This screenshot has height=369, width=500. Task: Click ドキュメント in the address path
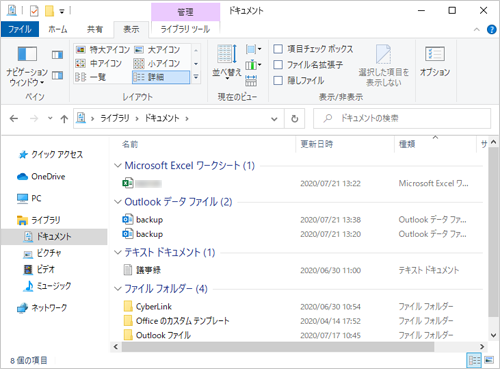pyautogui.click(x=162, y=118)
